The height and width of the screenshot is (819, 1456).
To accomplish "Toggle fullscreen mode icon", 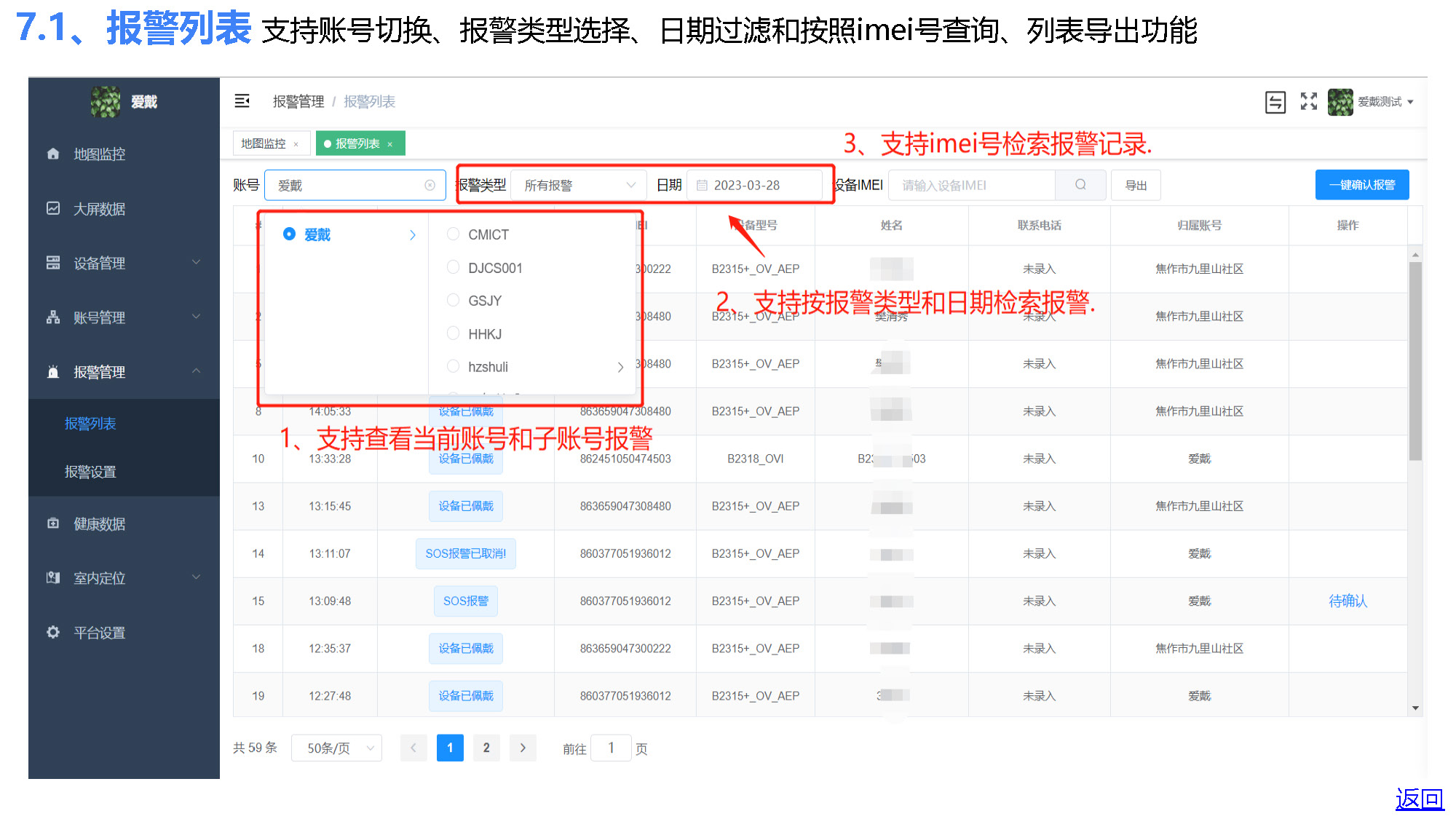I will (1309, 101).
